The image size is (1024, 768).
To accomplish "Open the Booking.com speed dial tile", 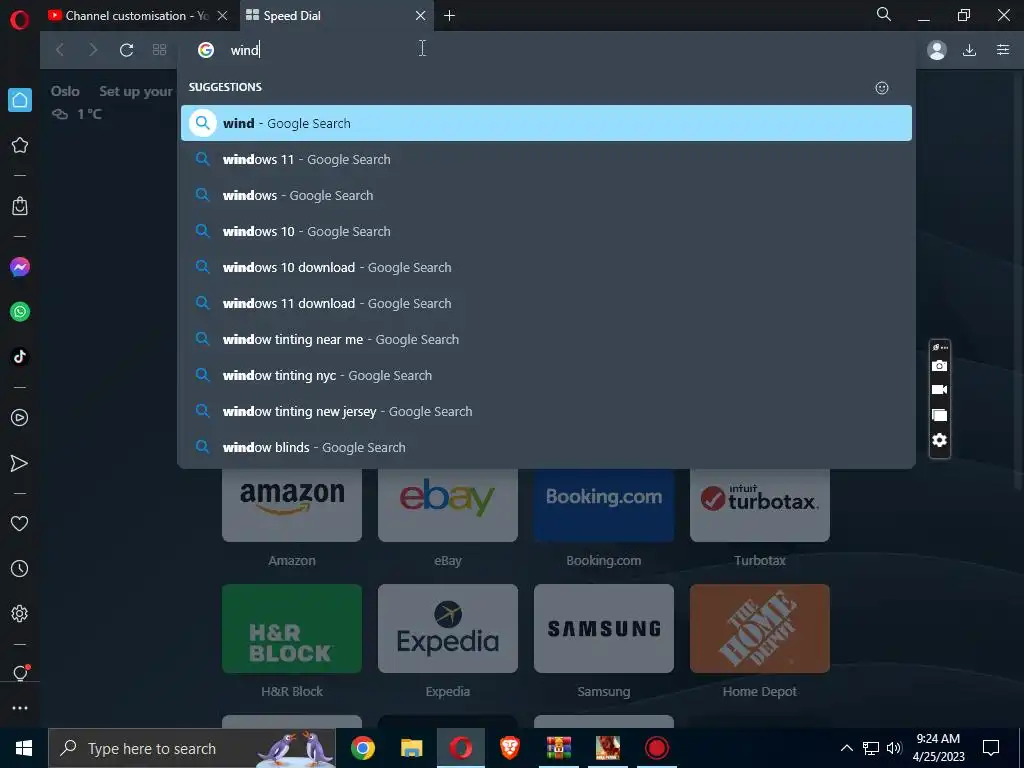I will pos(604,505).
